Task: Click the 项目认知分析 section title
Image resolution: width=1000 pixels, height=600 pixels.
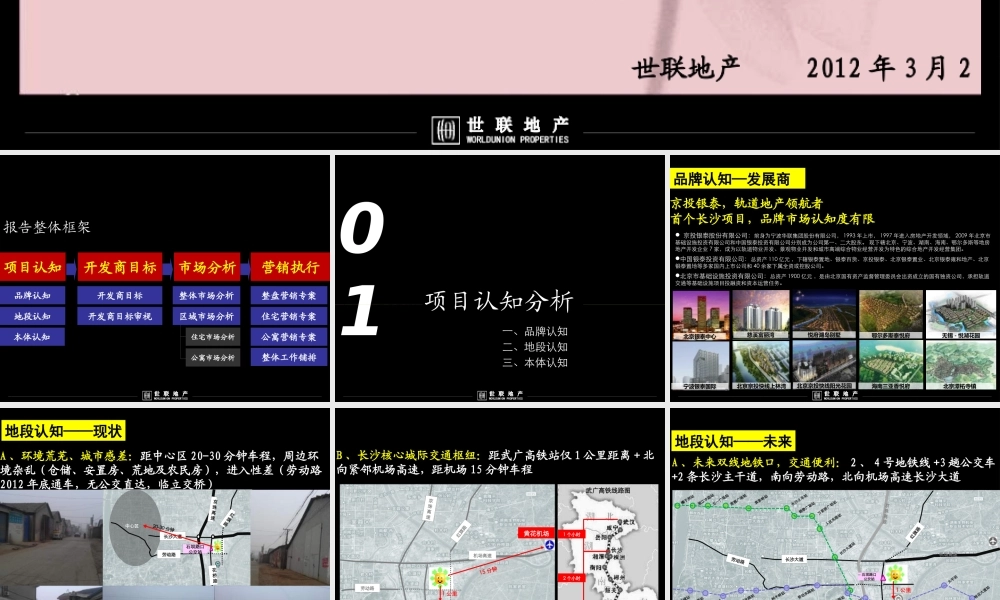Action: coord(499,301)
